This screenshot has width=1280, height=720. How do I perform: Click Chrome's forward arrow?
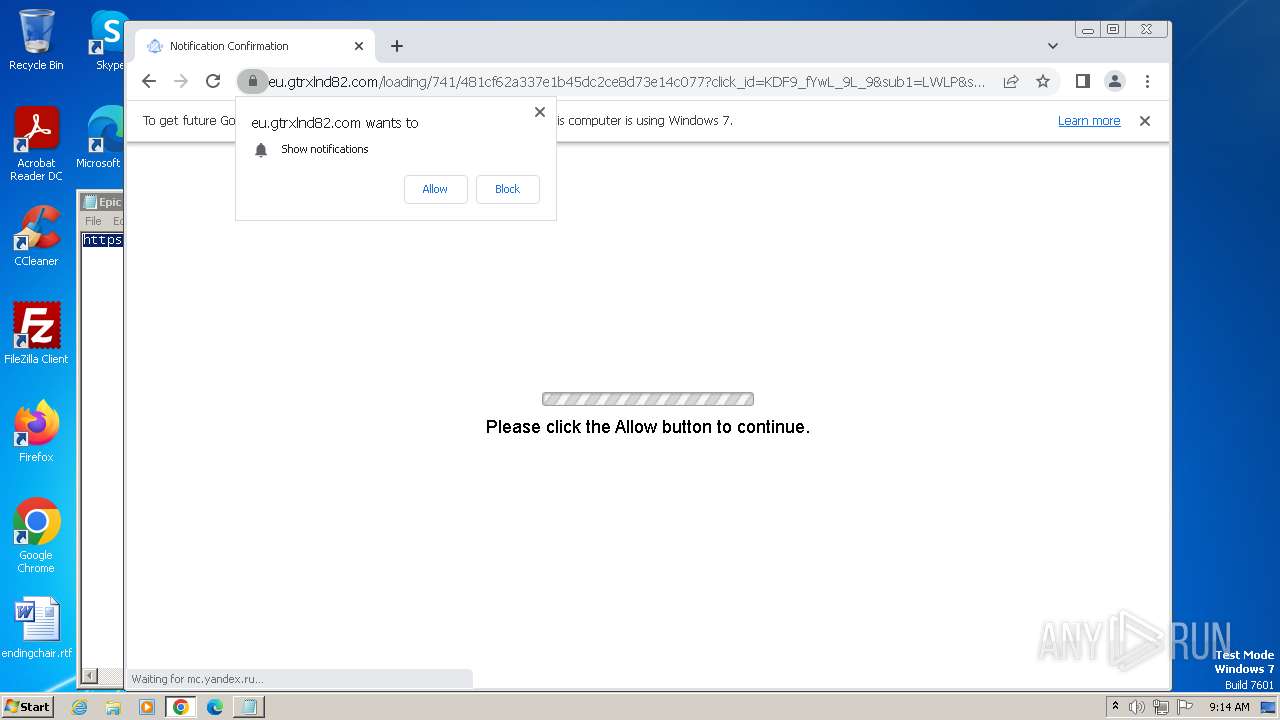(181, 81)
